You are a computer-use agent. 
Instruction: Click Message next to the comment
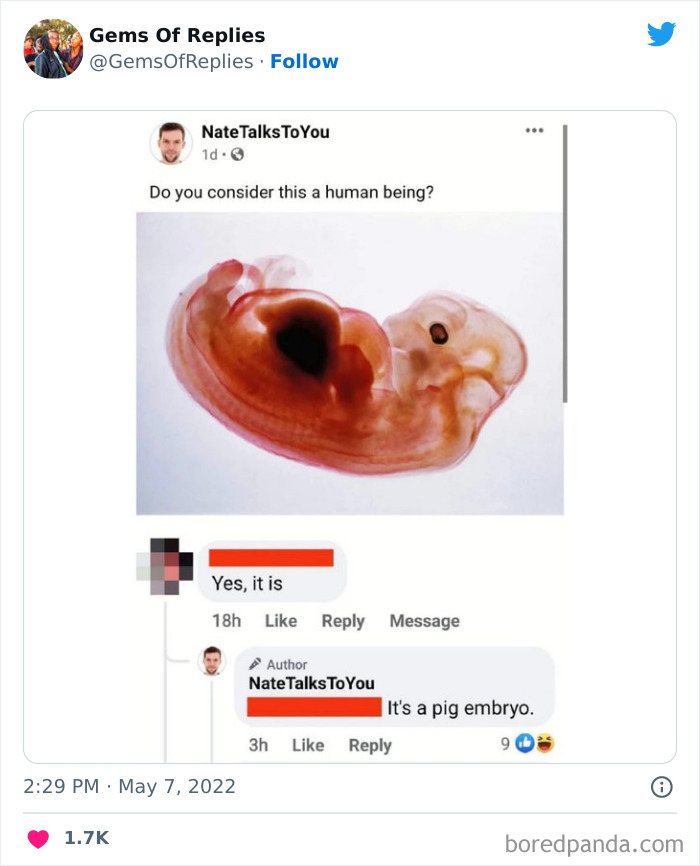[426, 620]
